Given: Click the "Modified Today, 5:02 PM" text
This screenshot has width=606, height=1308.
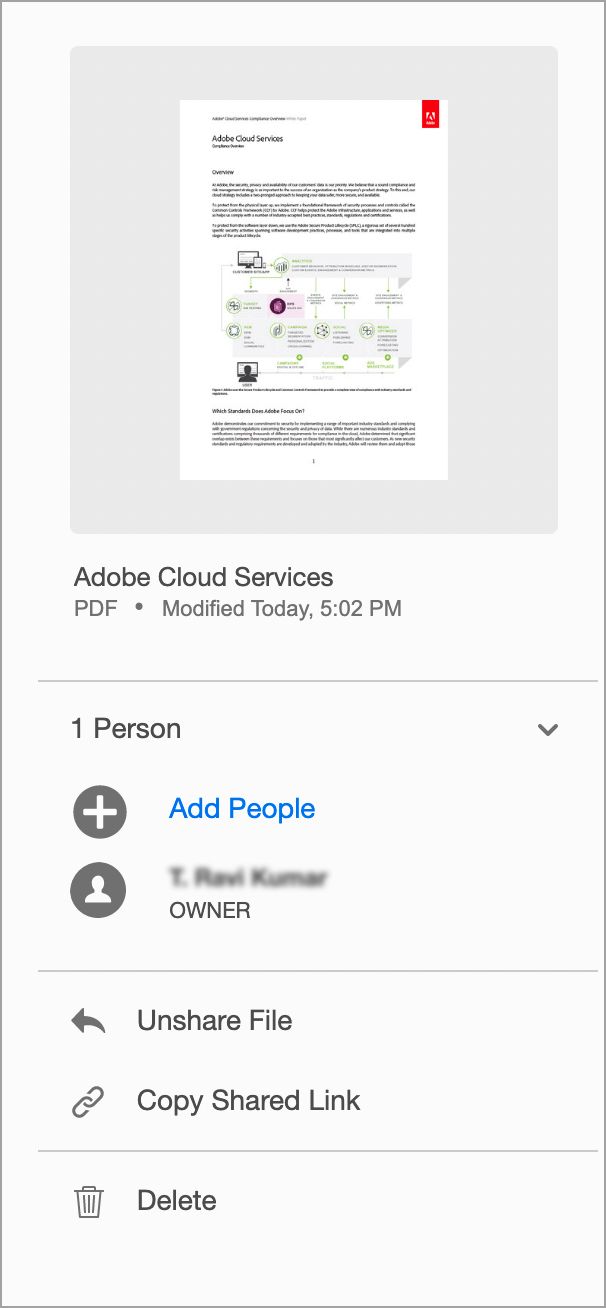Looking at the screenshot, I should pos(281,608).
